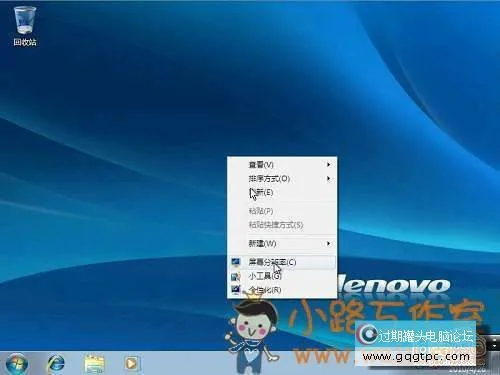Choose the refresh (E) menu entry
500x375 pixels.
pyautogui.click(x=282, y=192)
